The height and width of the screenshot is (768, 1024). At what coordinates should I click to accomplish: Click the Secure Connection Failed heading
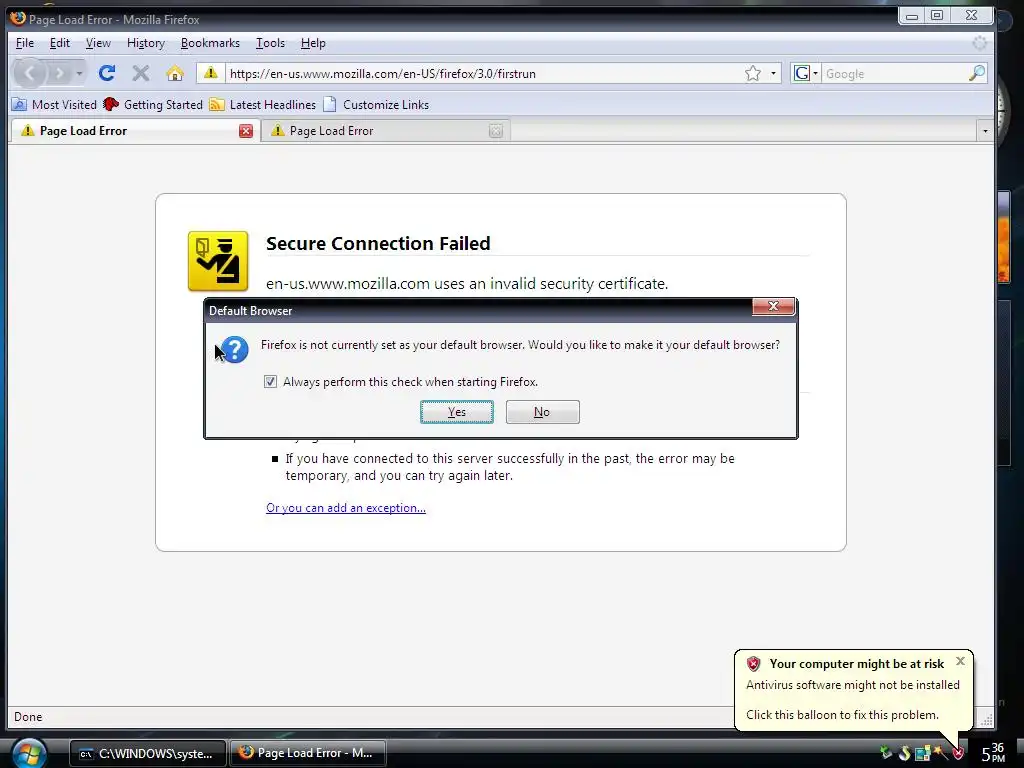tap(378, 243)
